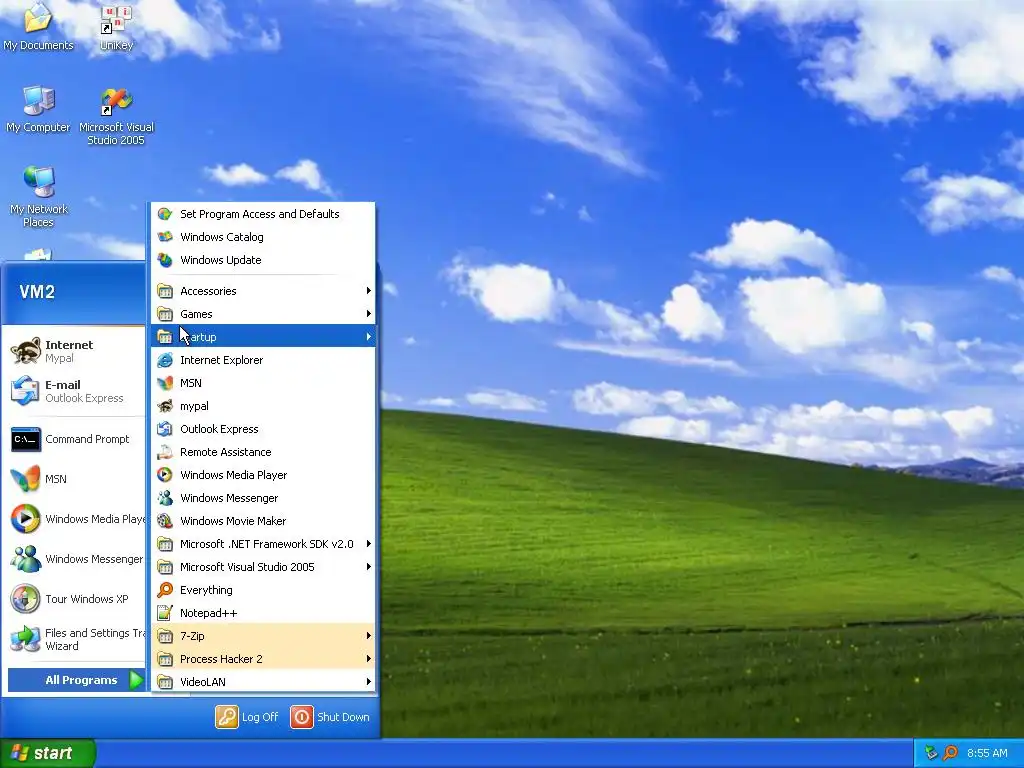Click the VM2 user name header
The width and height of the screenshot is (1024, 768).
37,292
